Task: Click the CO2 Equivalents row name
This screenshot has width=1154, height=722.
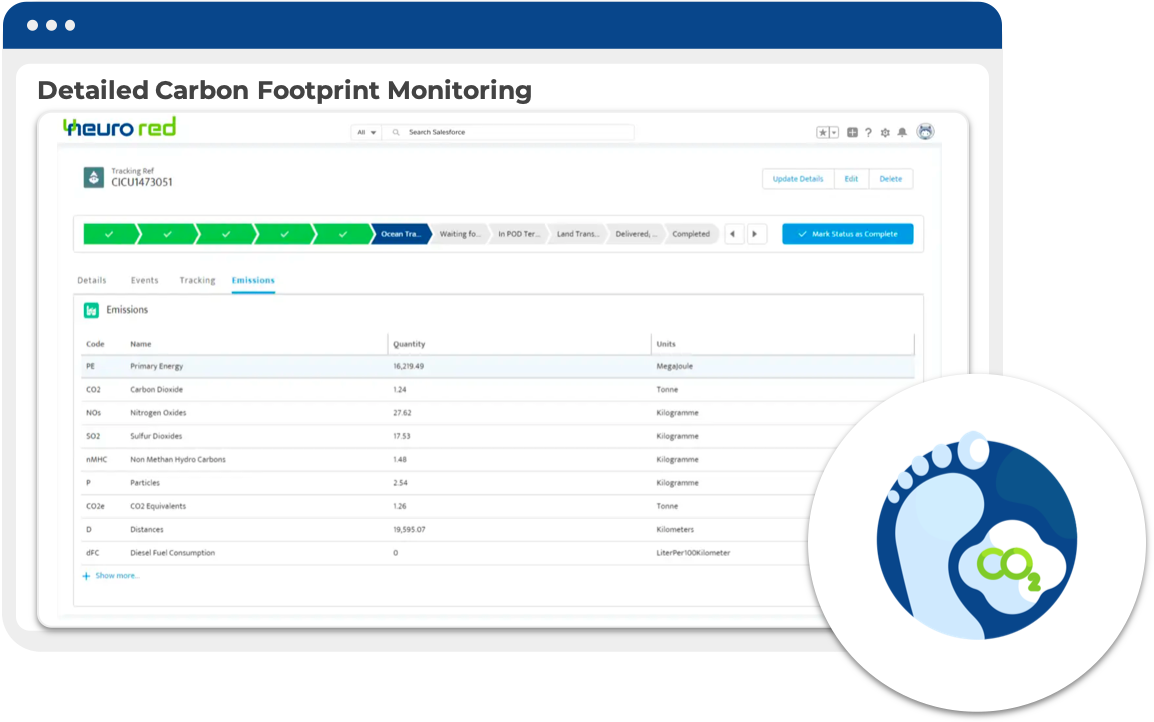Action: [158, 506]
